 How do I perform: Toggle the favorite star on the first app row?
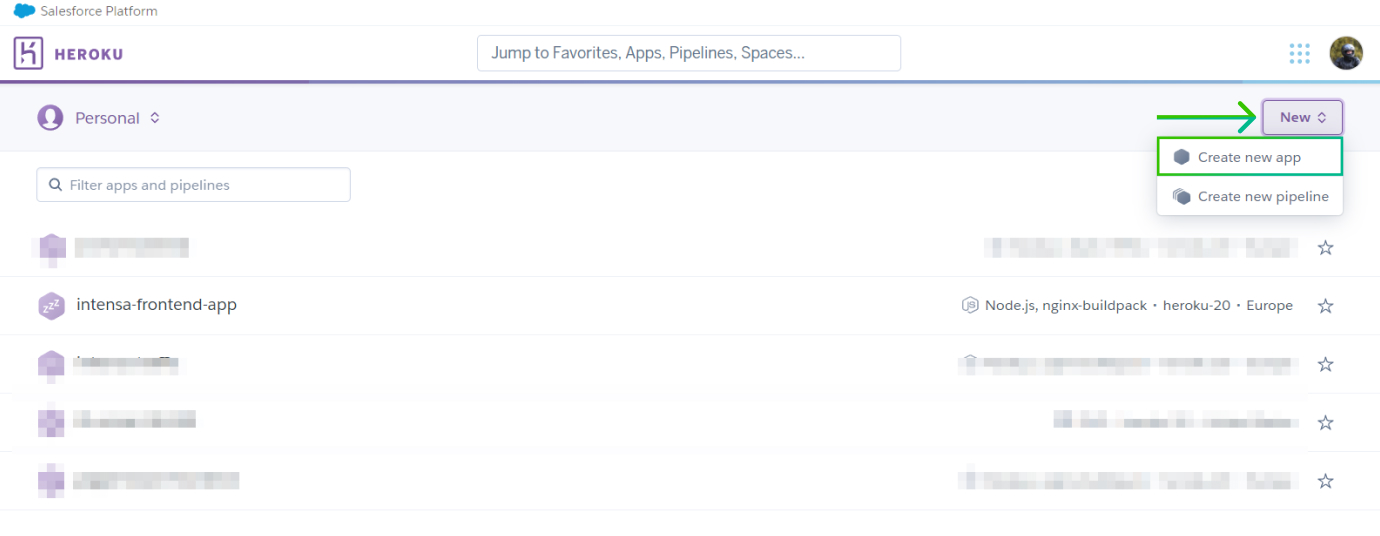(x=1325, y=248)
